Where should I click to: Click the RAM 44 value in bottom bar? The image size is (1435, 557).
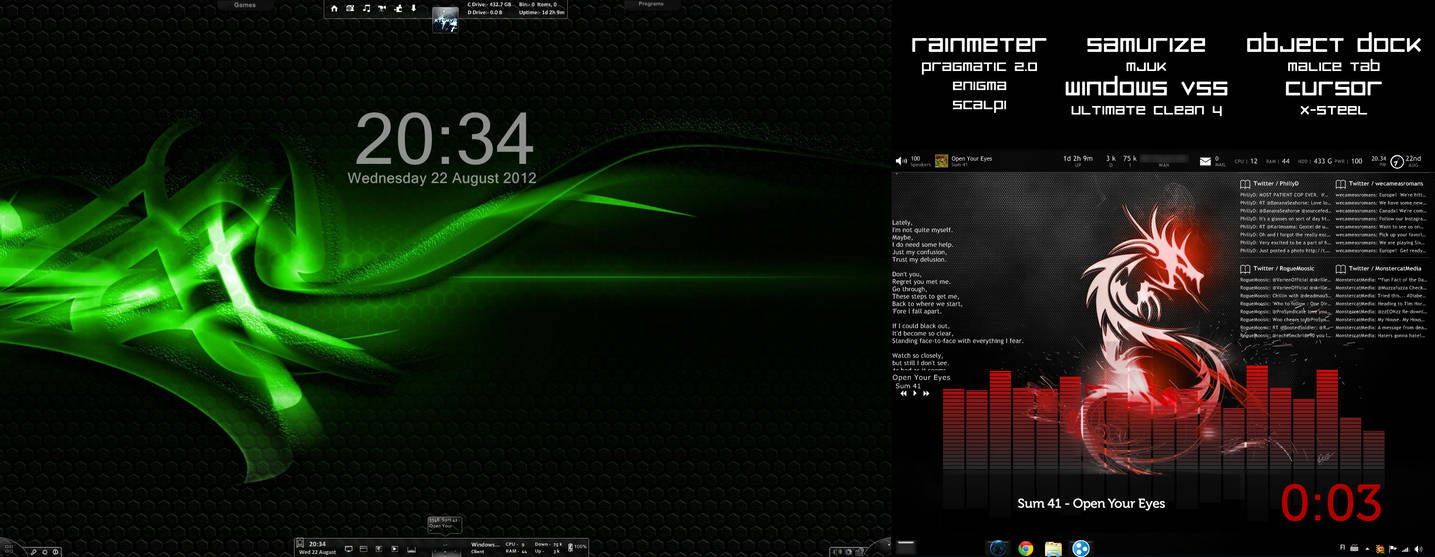click(516, 551)
